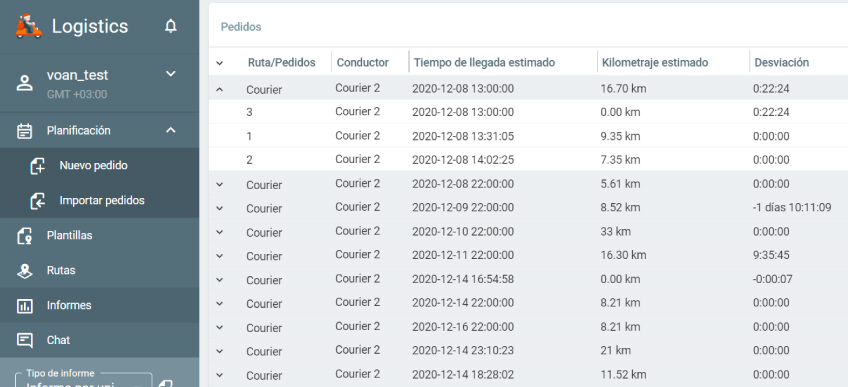Click the 2020-12-08 14:02:25 arrival time
The image size is (848, 387).
(463, 160)
